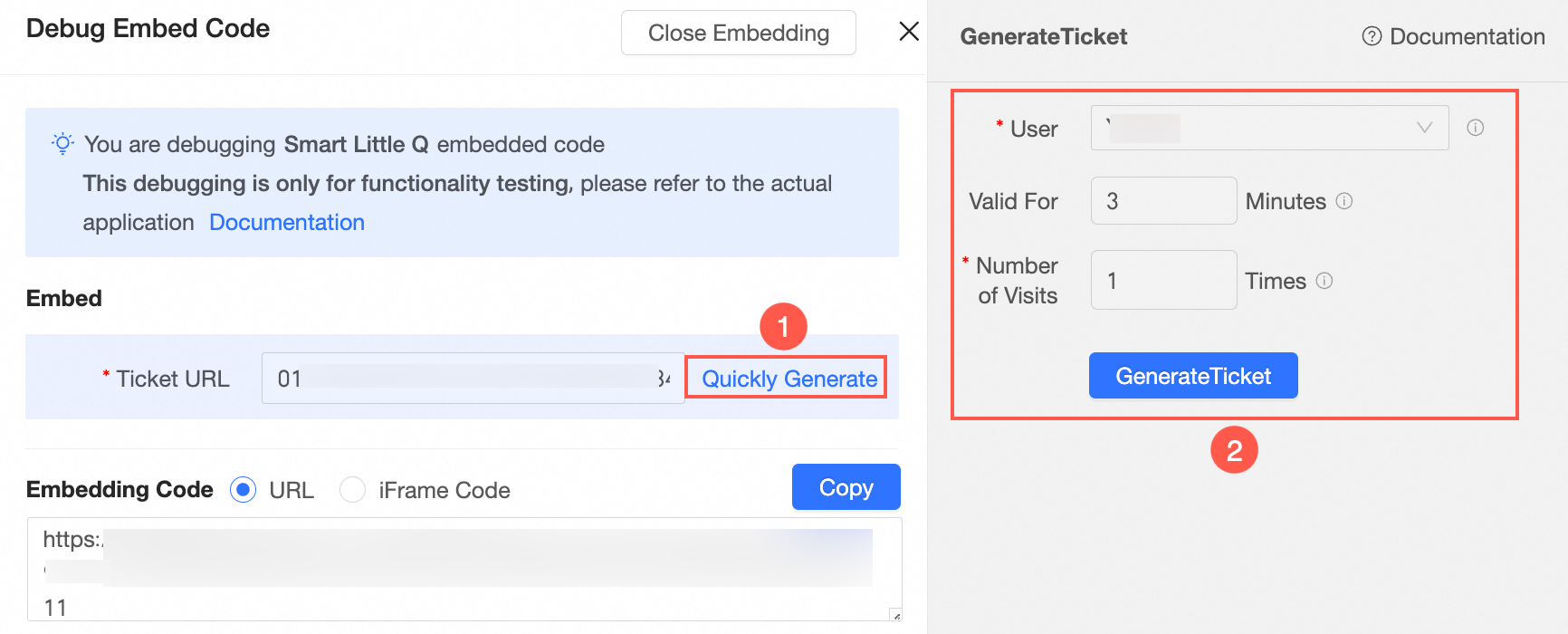The image size is (1568, 634).
Task: Close the Debug Embed Code dialog
Action: [909, 32]
